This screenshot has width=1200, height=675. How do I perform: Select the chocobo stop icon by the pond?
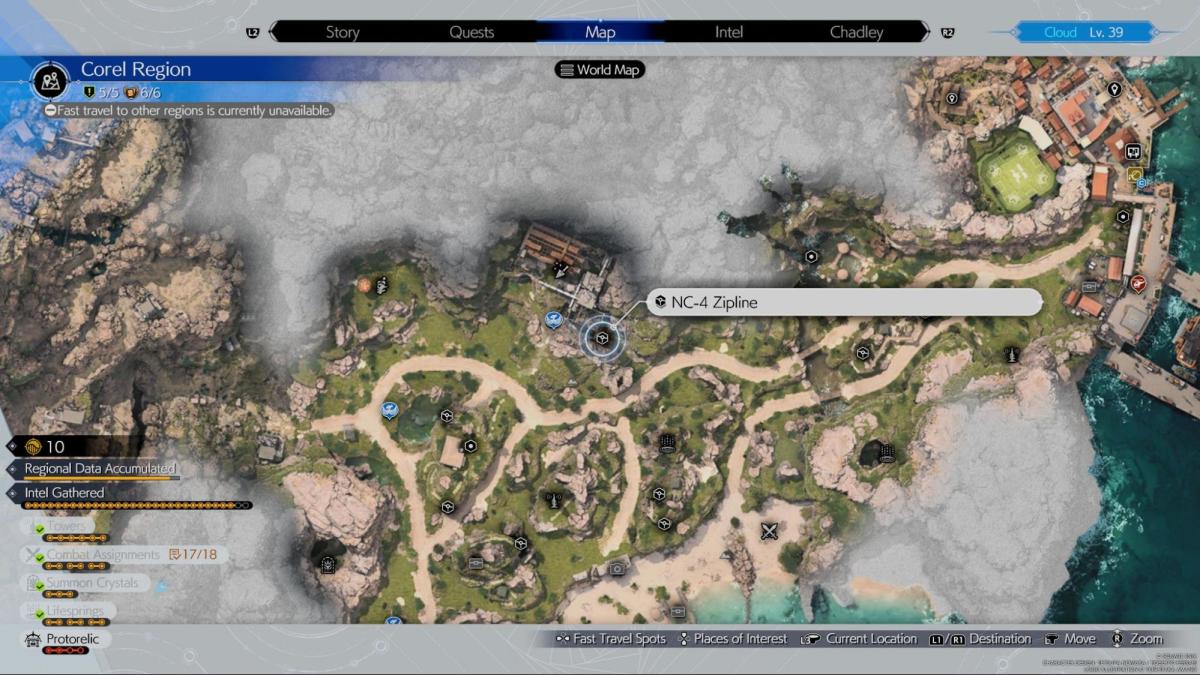(389, 410)
